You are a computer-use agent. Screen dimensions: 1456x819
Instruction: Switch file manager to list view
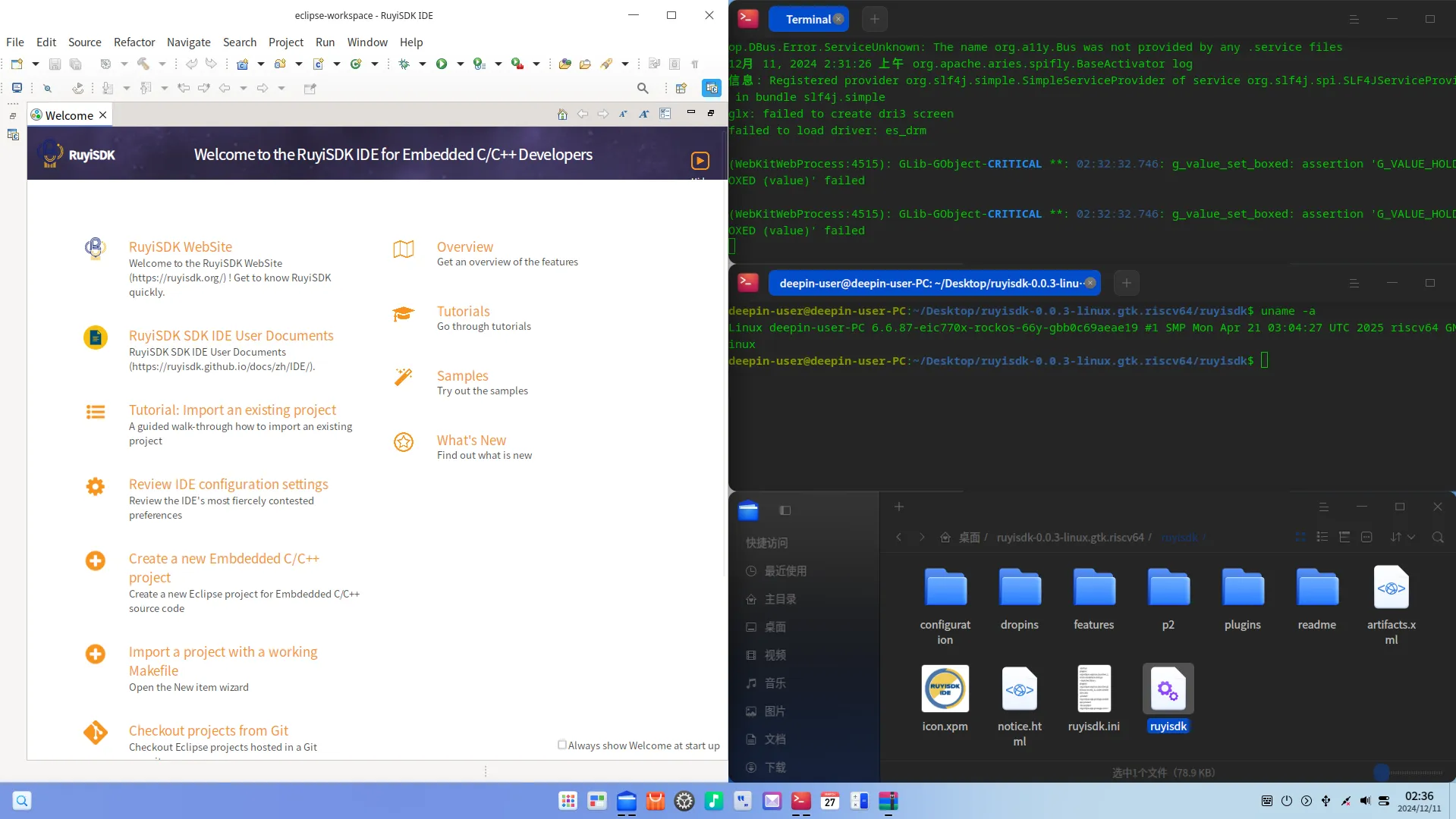point(1322,537)
